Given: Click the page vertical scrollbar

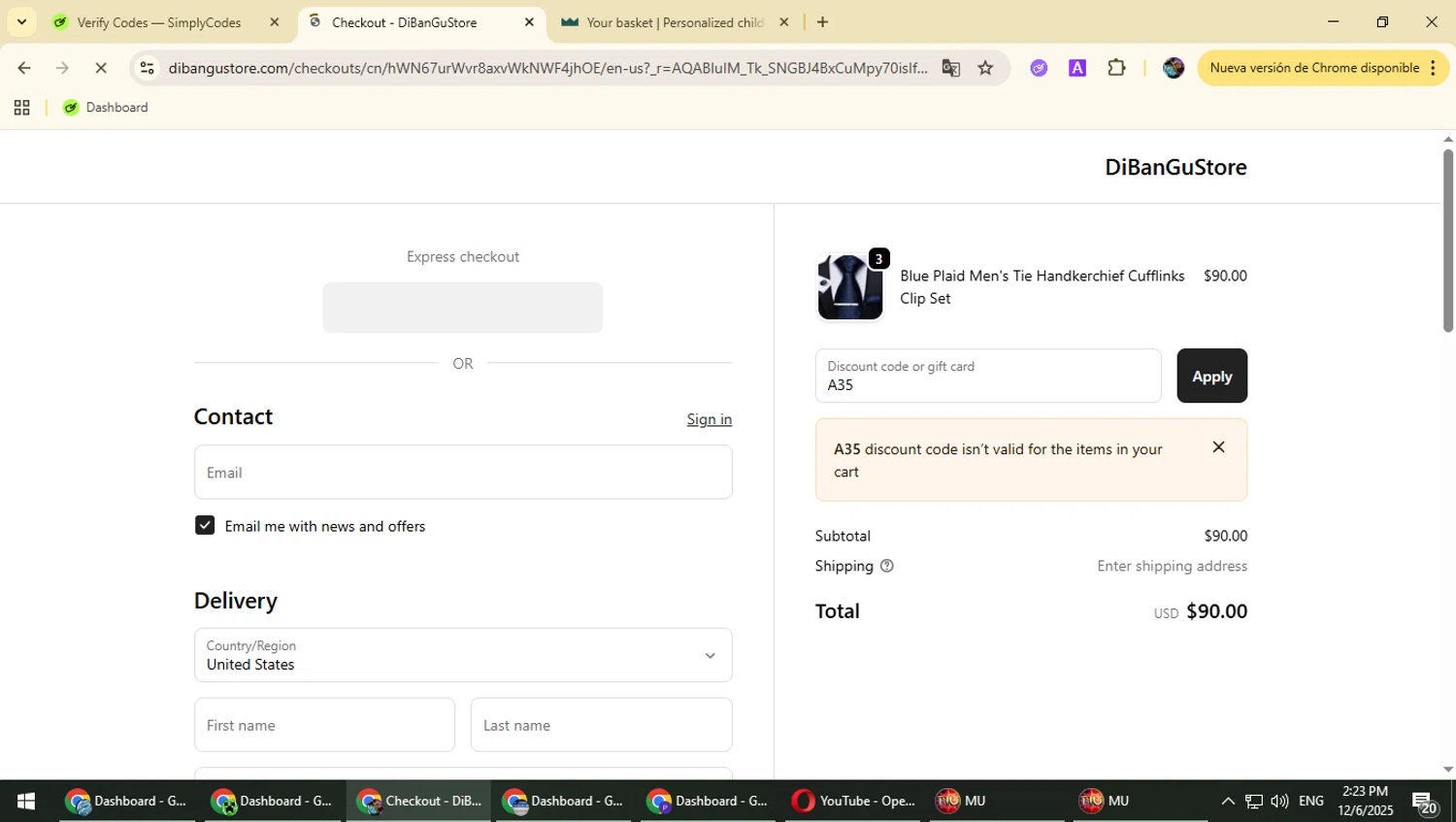Looking at the screenshot, I should [1447, 241].
